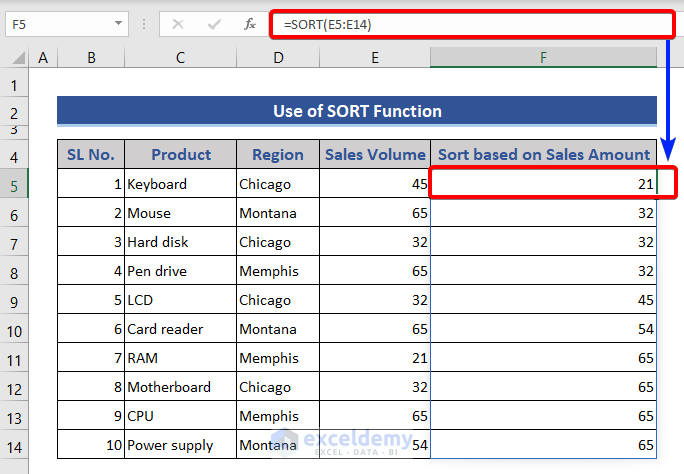Select row 5 header
Viewport: 684px width, 474px height.
click(14, 185)
